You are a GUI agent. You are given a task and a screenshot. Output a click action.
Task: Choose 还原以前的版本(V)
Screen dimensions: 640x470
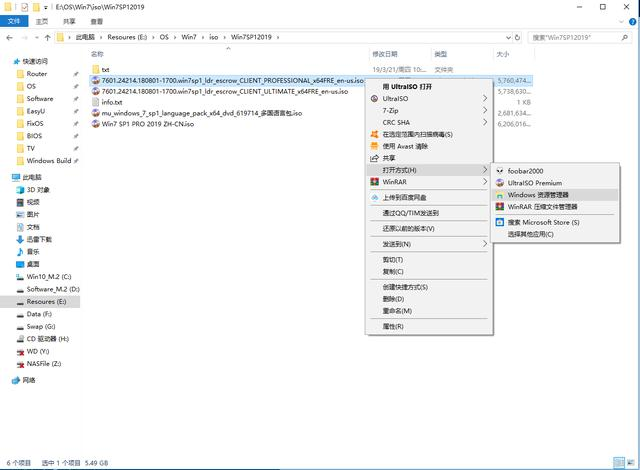(x=408, y=228)
